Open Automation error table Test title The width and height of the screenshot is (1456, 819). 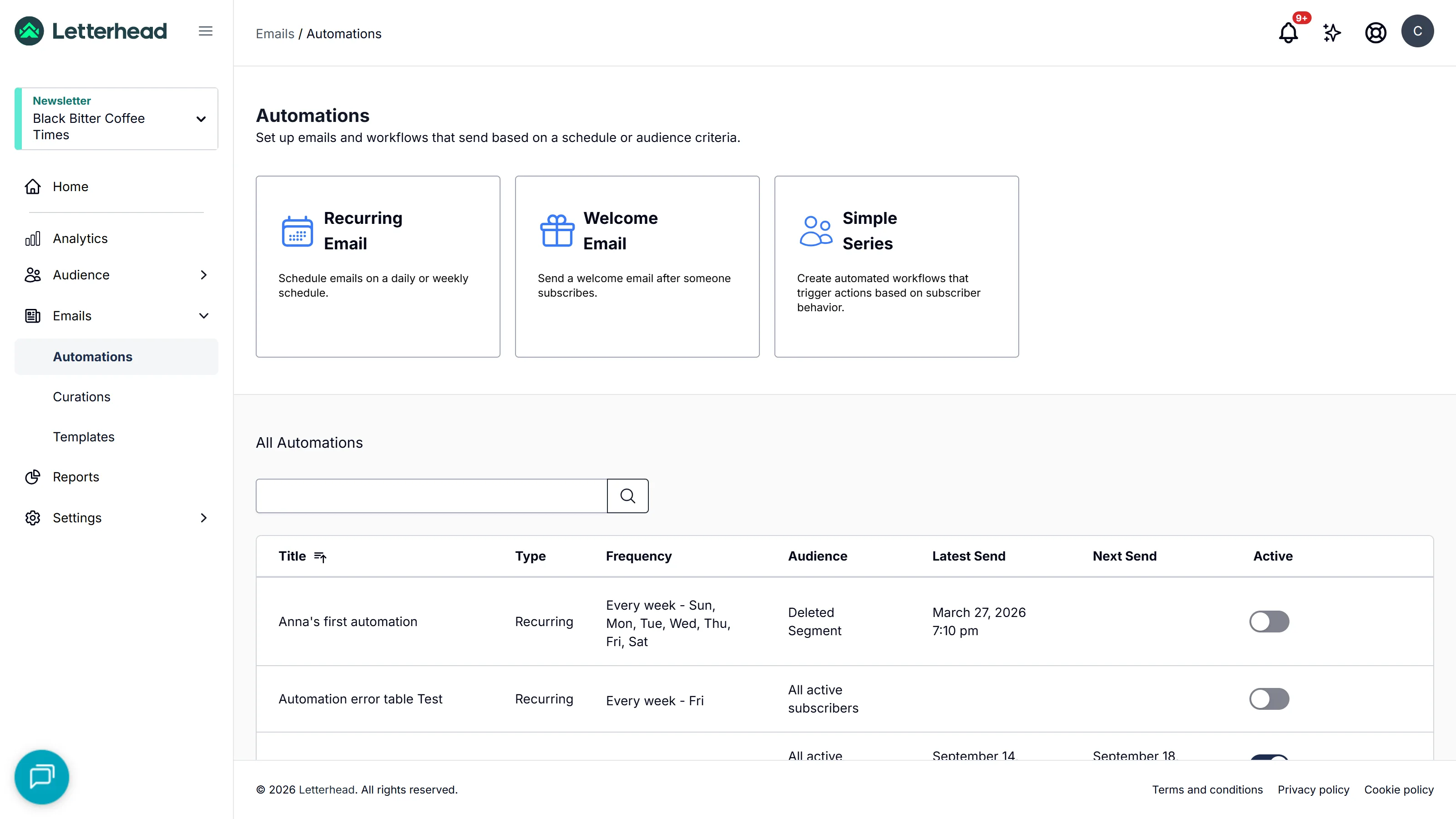tap(360, 699)
